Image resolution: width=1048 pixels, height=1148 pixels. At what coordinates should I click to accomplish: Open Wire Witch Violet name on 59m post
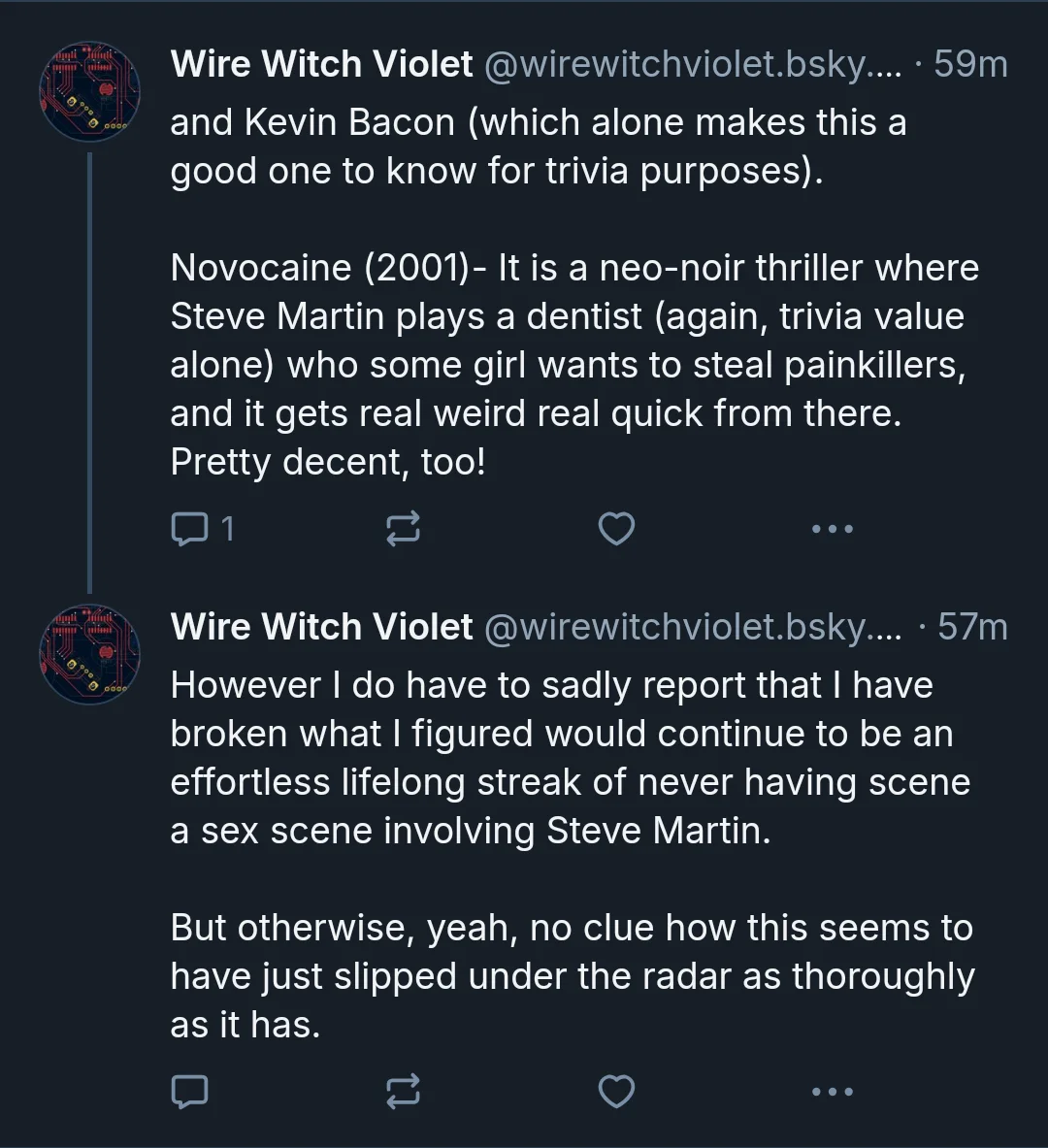[321, 64]
